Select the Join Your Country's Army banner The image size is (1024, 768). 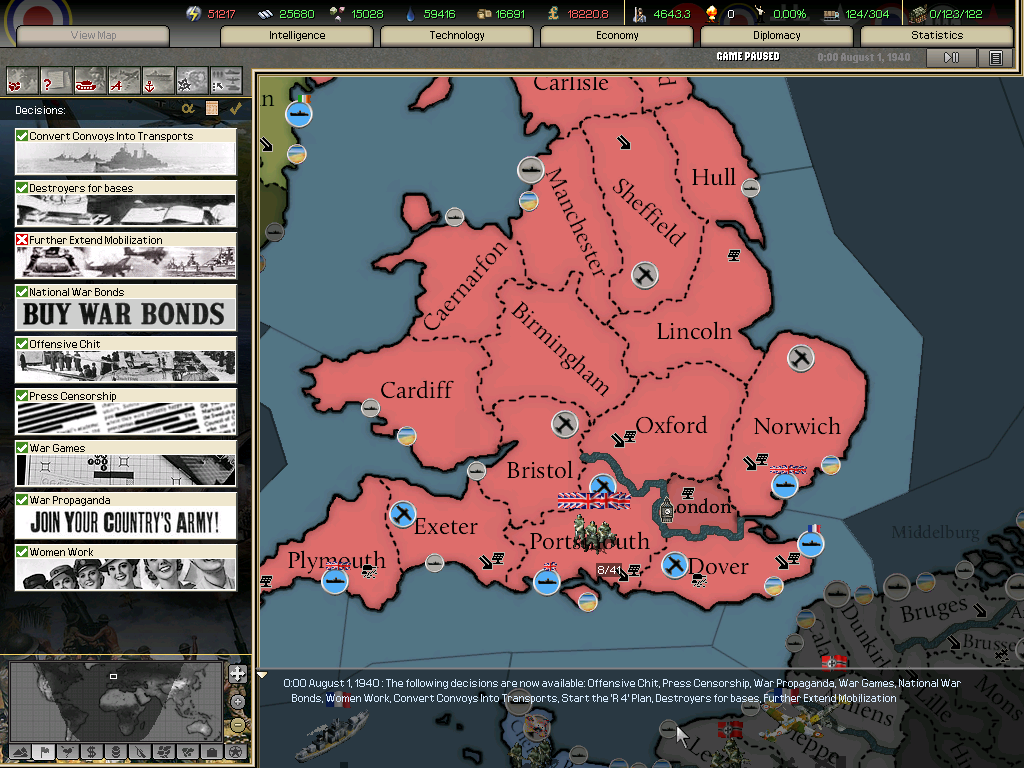[125, 522]
